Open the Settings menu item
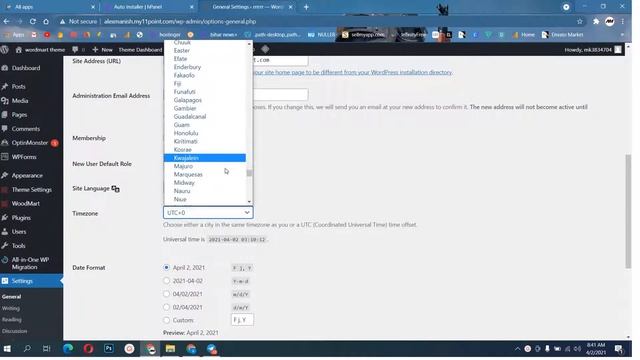Image resolution: width=640 pixels, height=360 pixels. coord(22,281)
